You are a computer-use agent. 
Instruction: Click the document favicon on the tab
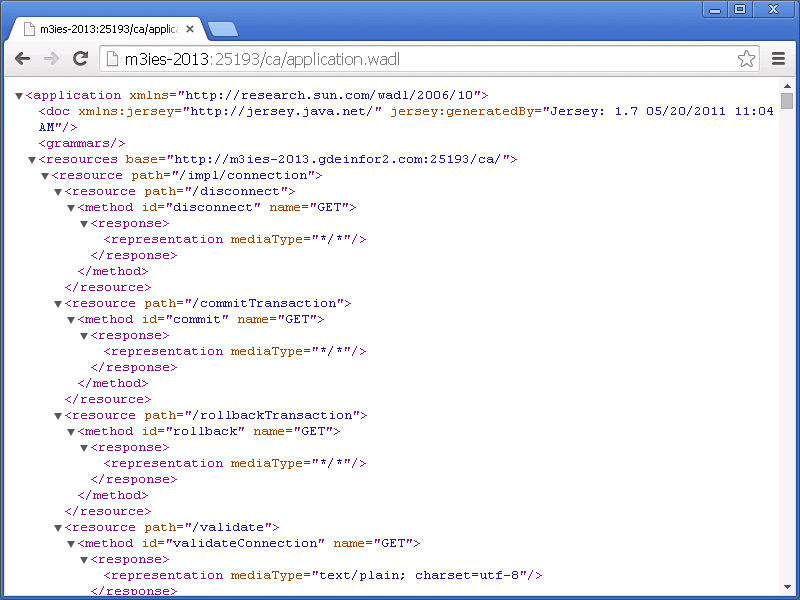tap(27, 29)
